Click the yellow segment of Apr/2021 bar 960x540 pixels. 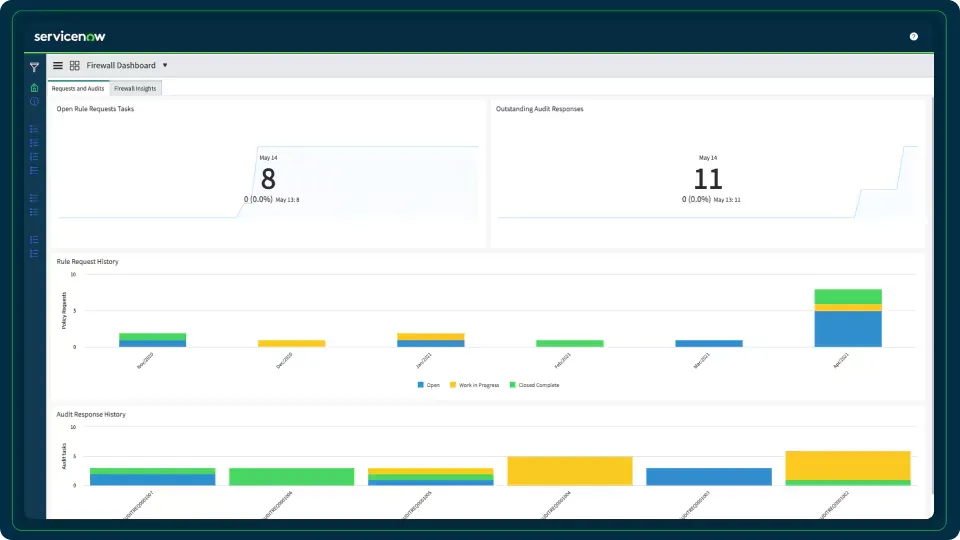coord(848,308)
